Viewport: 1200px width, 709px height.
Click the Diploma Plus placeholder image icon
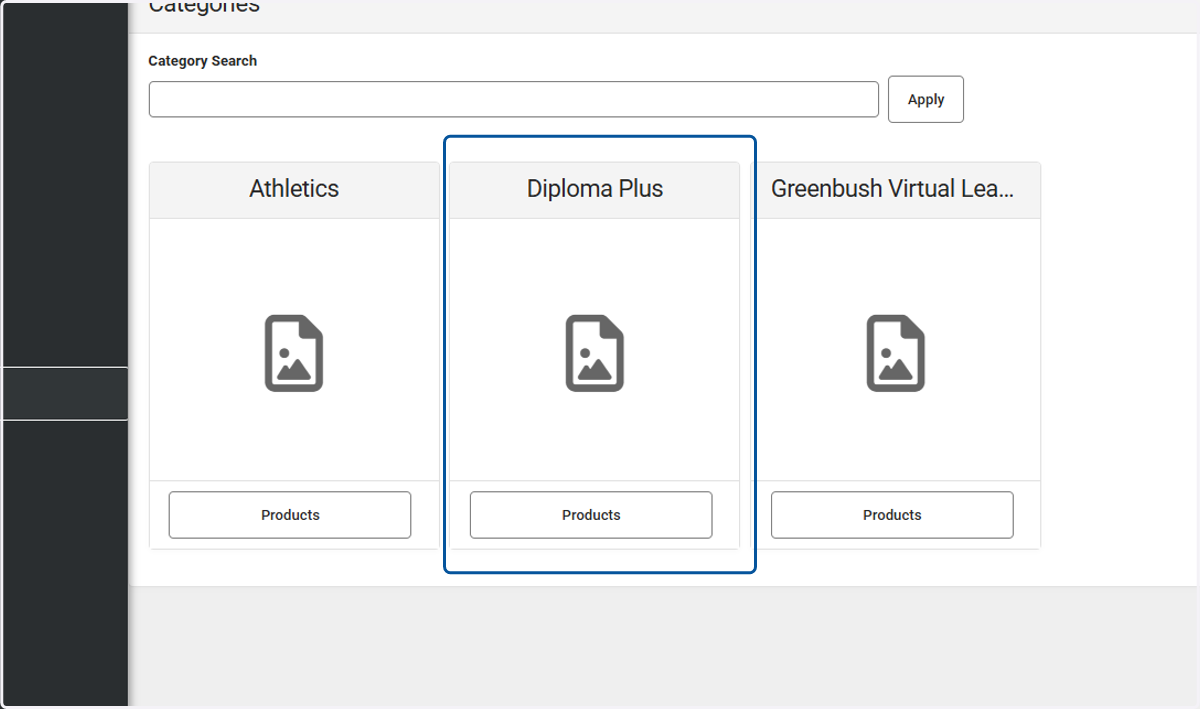[595, 353]
